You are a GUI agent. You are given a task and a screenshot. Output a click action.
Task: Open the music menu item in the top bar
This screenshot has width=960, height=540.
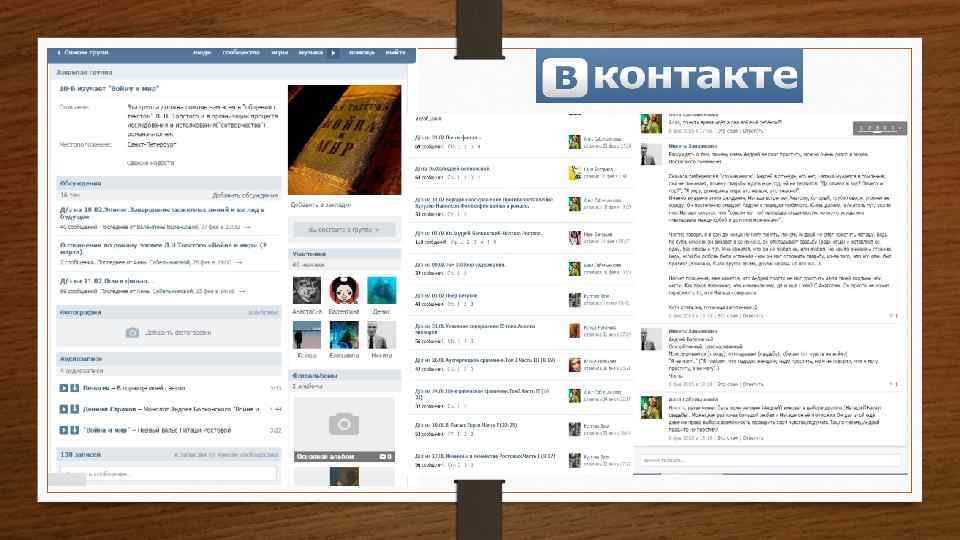311,53
